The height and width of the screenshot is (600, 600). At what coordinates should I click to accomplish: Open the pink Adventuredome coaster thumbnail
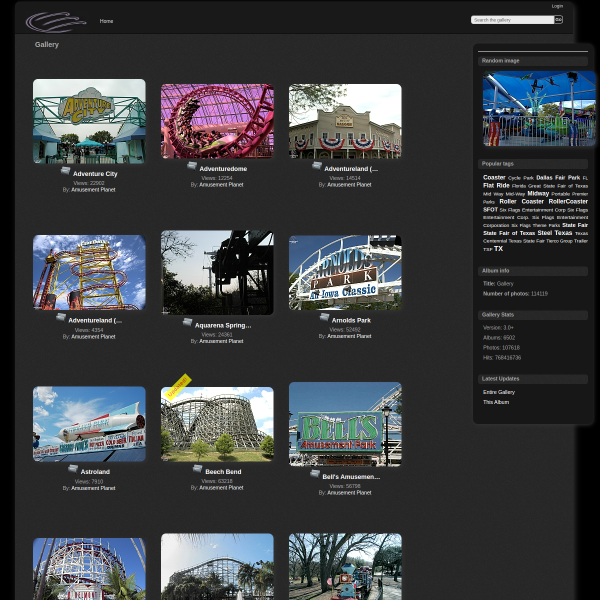(217, 121)
